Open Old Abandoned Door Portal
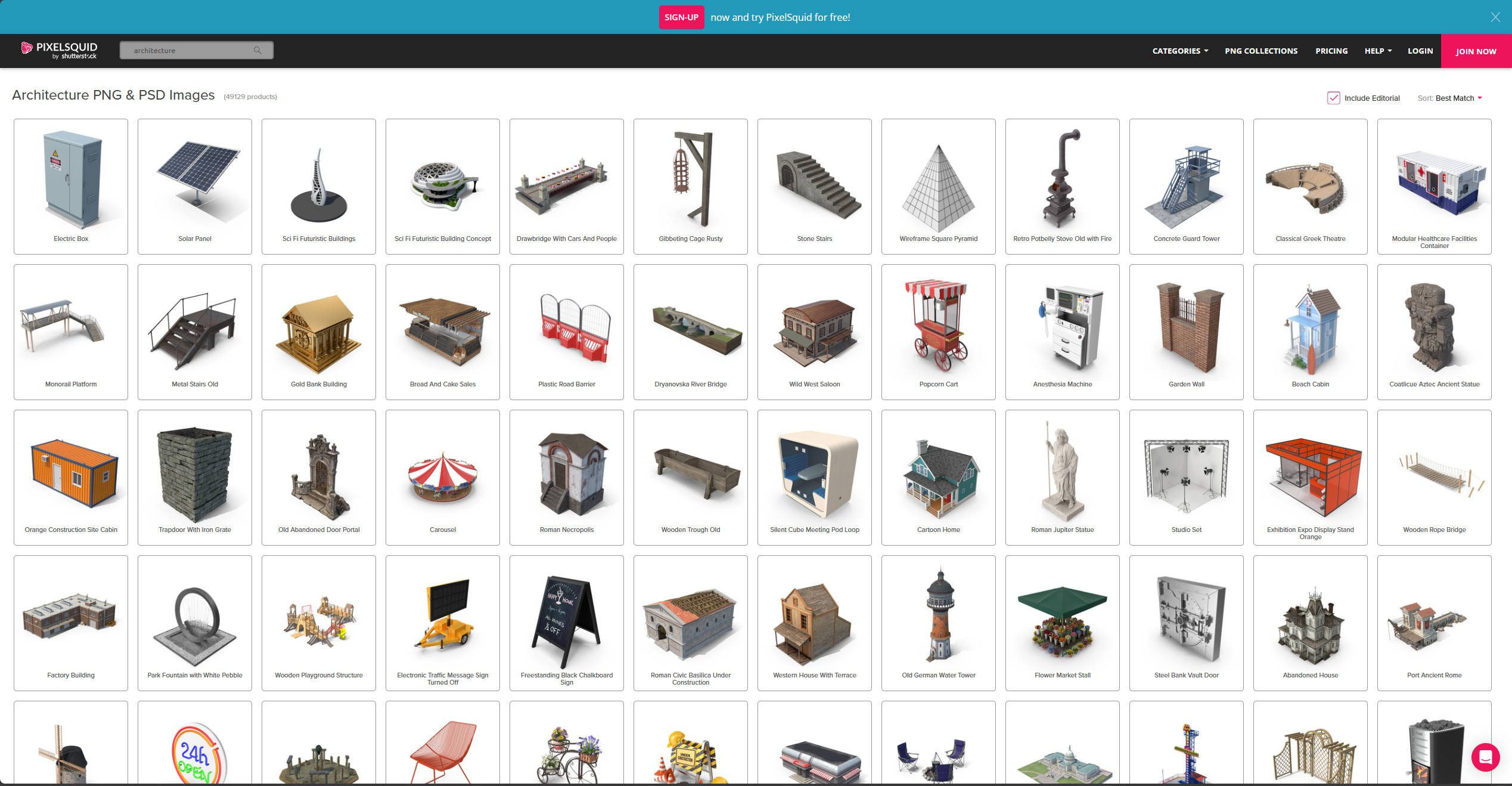Image resolution: width=1512 pixels, height=786 pixels. point(319,477)
